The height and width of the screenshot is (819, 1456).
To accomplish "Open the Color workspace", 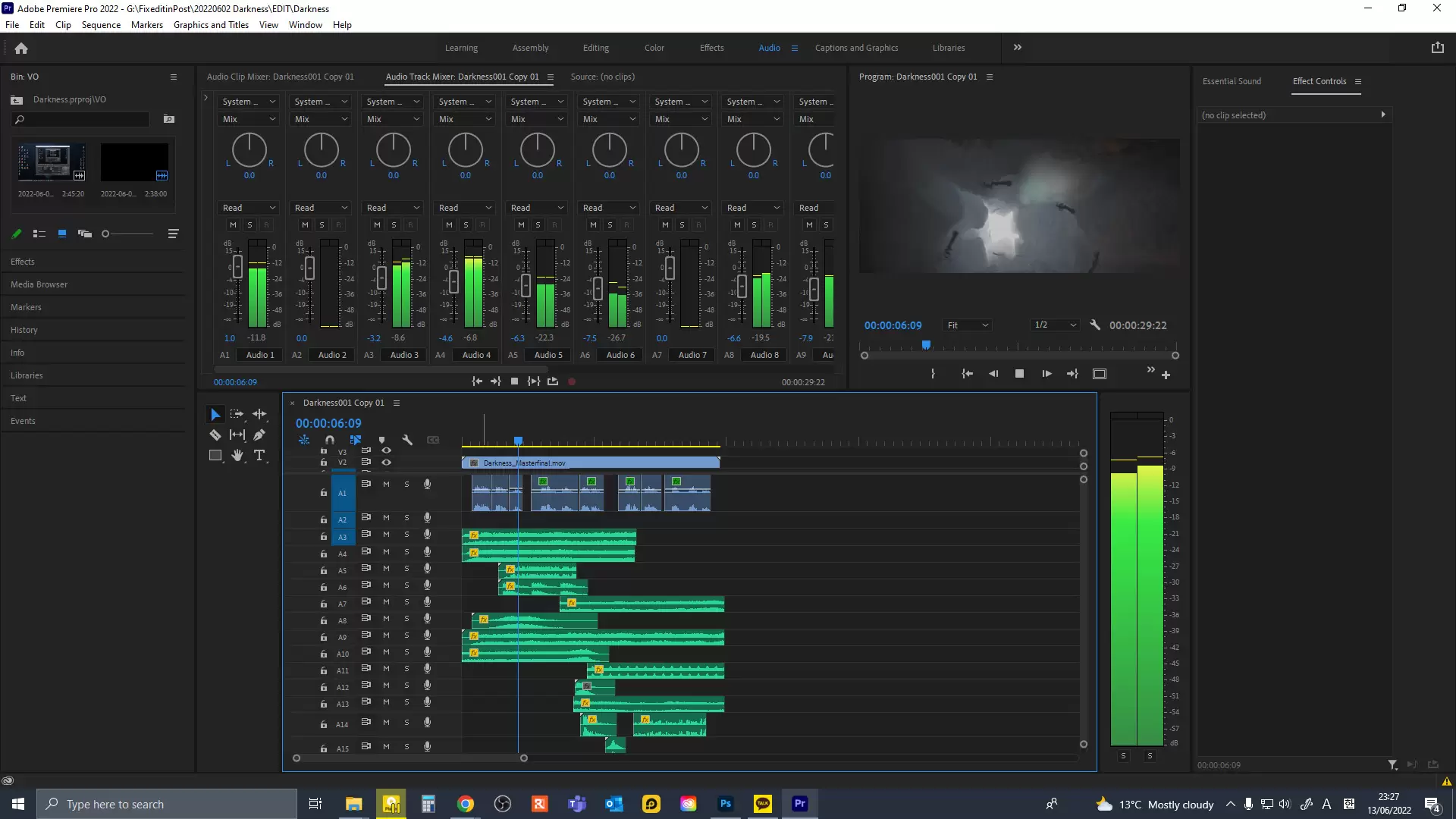I will click(x=654, y=48).
